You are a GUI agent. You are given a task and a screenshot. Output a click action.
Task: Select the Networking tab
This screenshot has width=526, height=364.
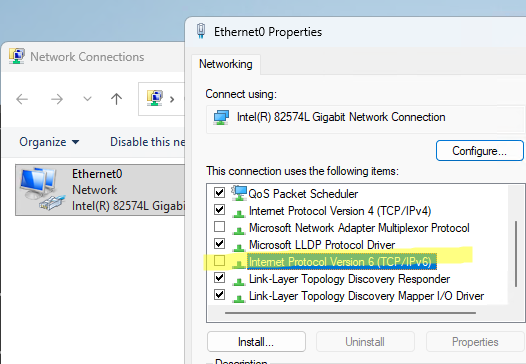(x=226, y=64)
